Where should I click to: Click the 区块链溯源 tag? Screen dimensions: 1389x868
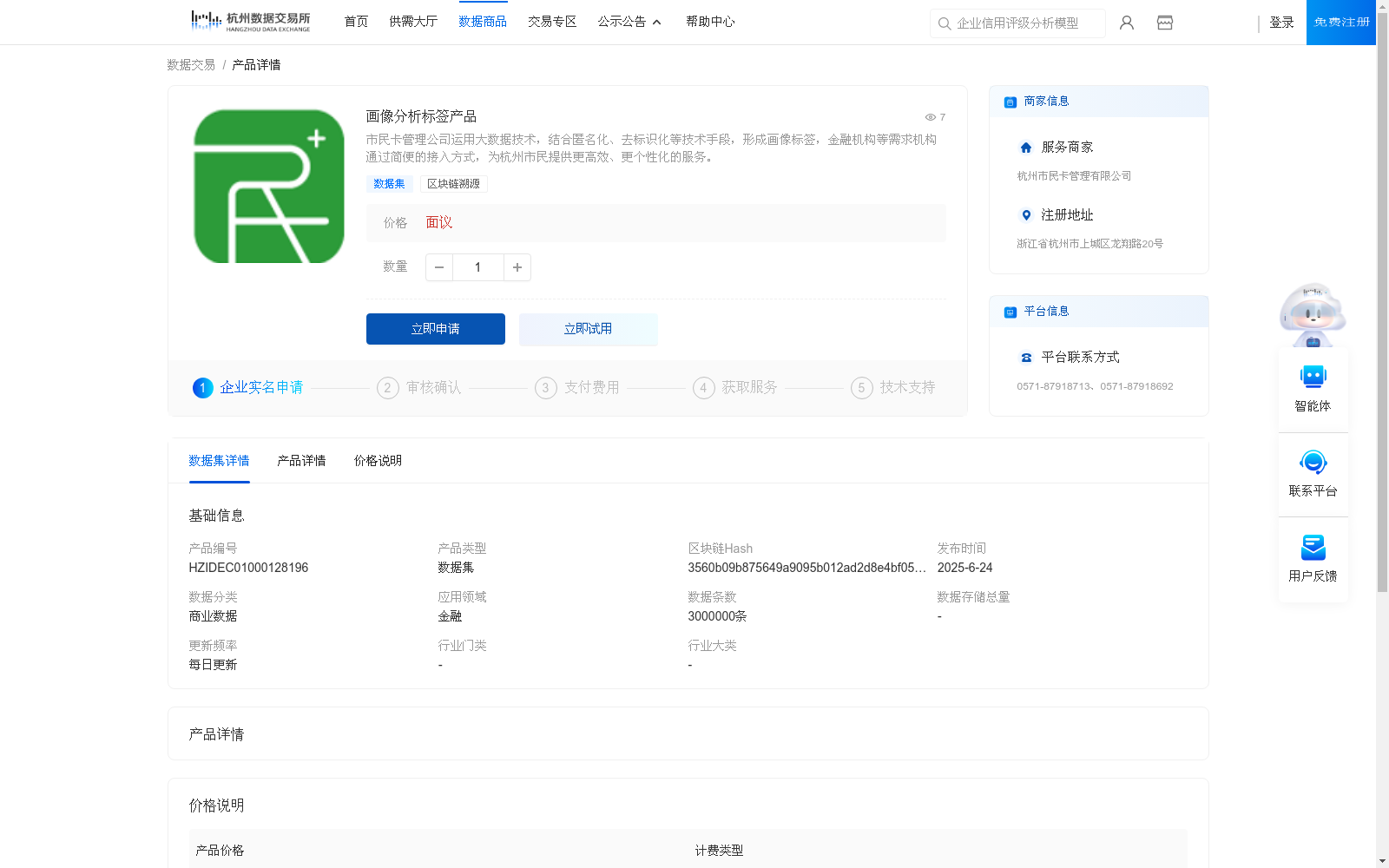click(x=453, y=184)
